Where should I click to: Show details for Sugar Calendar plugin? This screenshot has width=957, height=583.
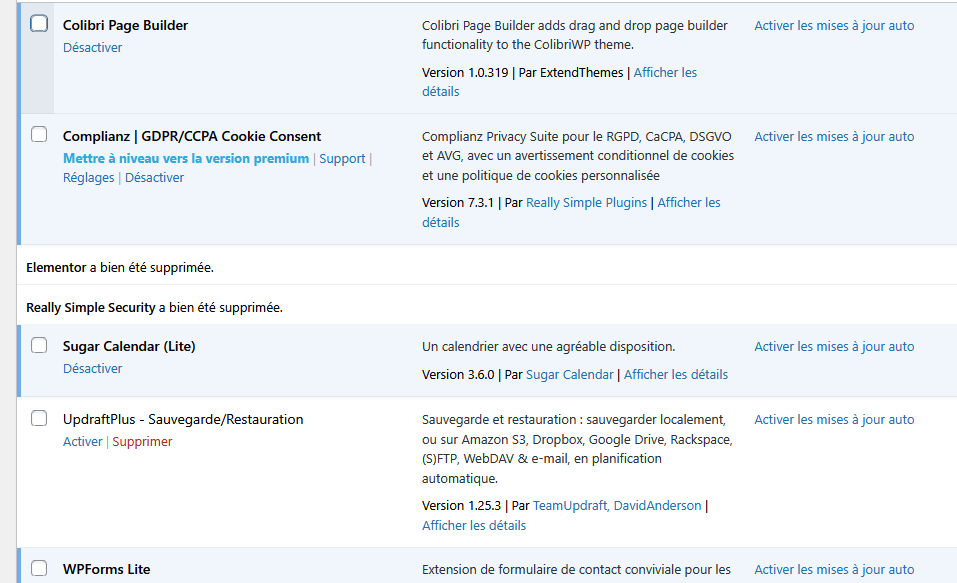675,374
